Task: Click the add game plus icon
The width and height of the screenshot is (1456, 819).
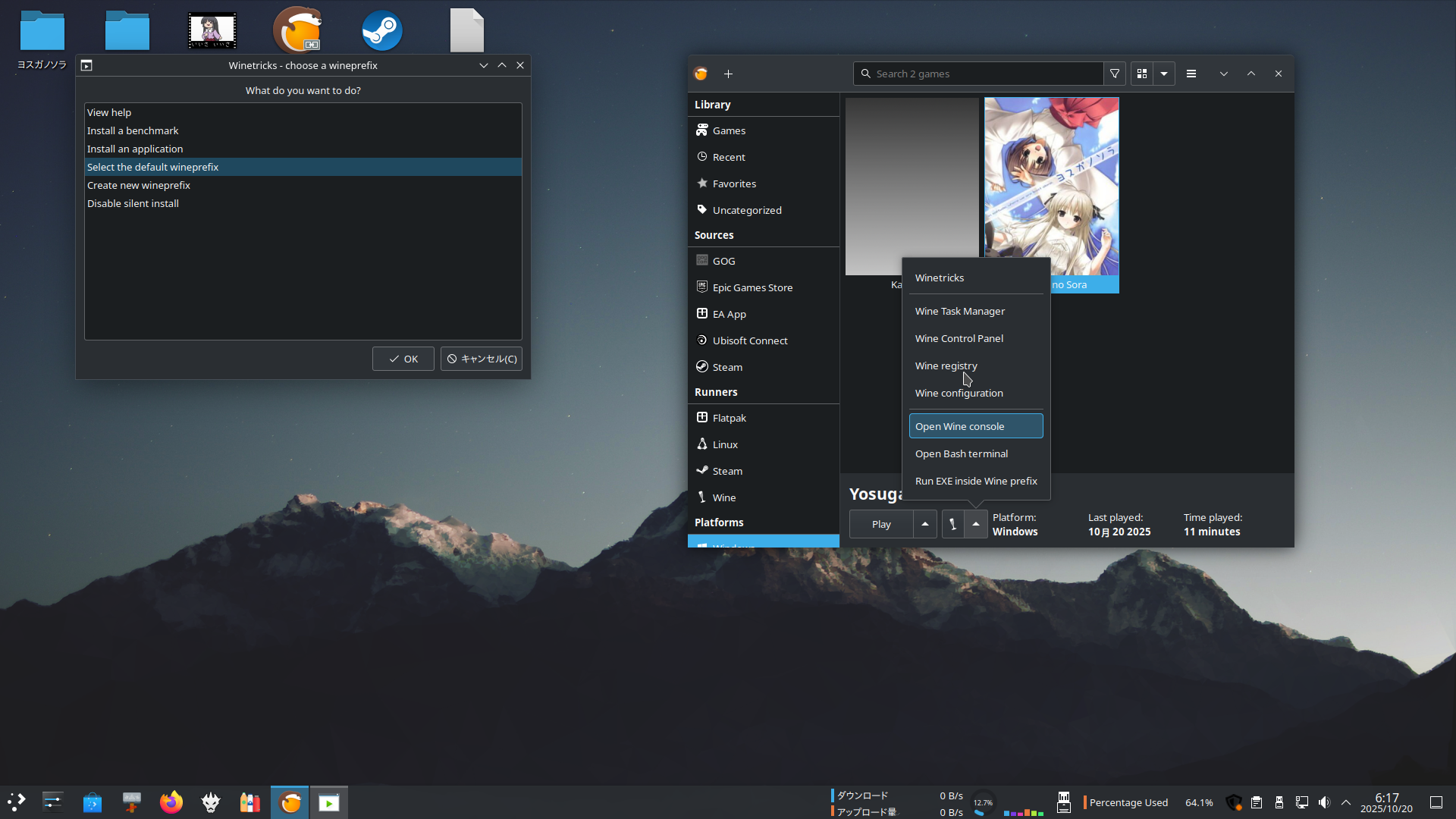Action: coord(728,74)
